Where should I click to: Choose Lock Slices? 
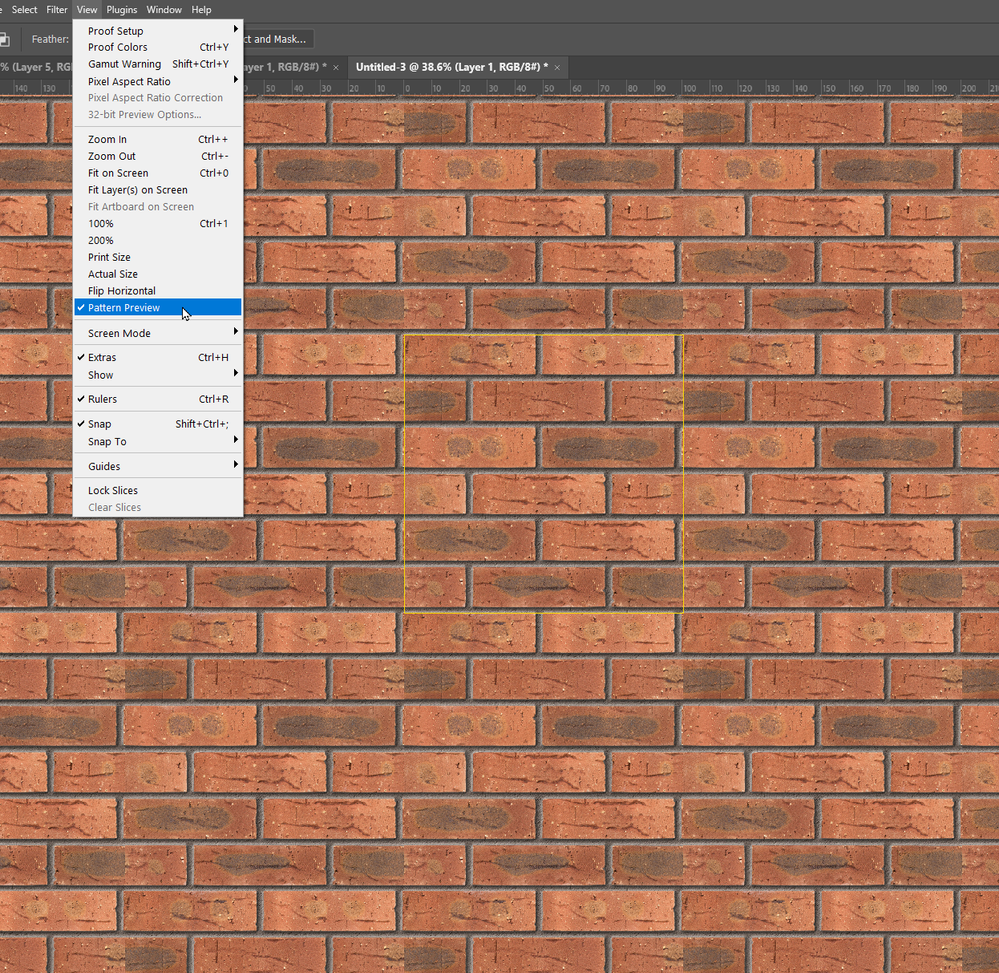(158, 490)
